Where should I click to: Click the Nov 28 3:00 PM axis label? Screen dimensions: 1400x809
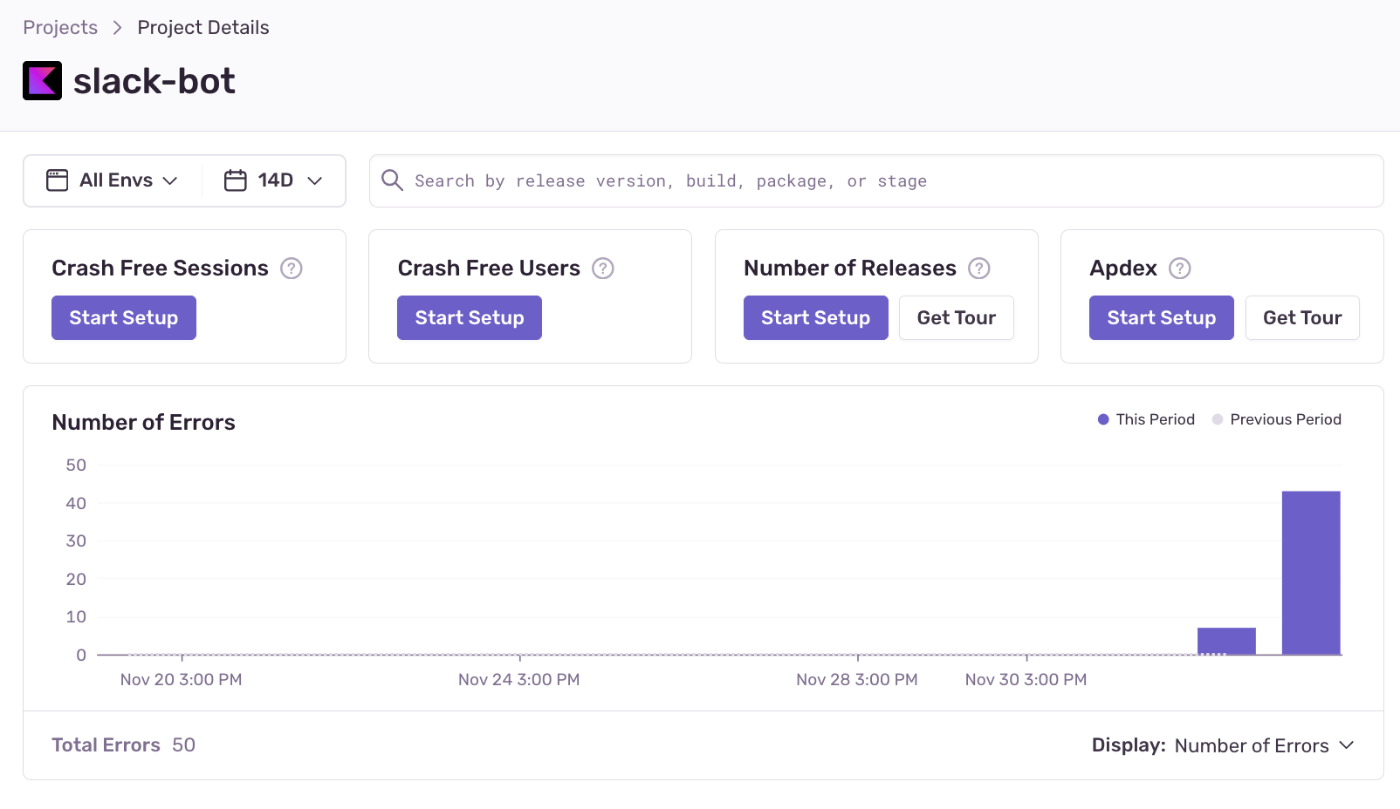pyautogui.click(x=857, y=680)
